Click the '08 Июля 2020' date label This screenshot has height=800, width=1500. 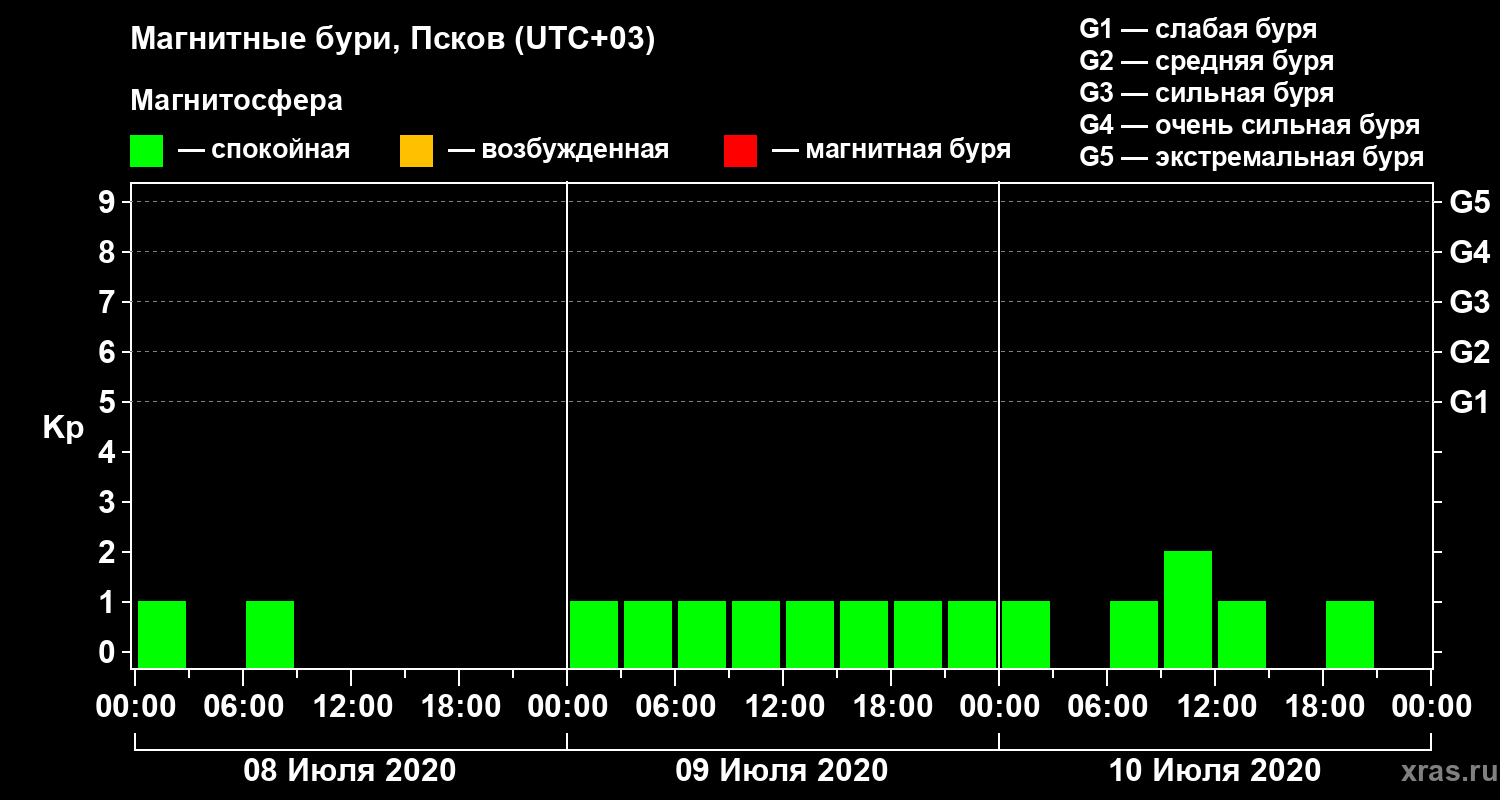pos(350,771)
